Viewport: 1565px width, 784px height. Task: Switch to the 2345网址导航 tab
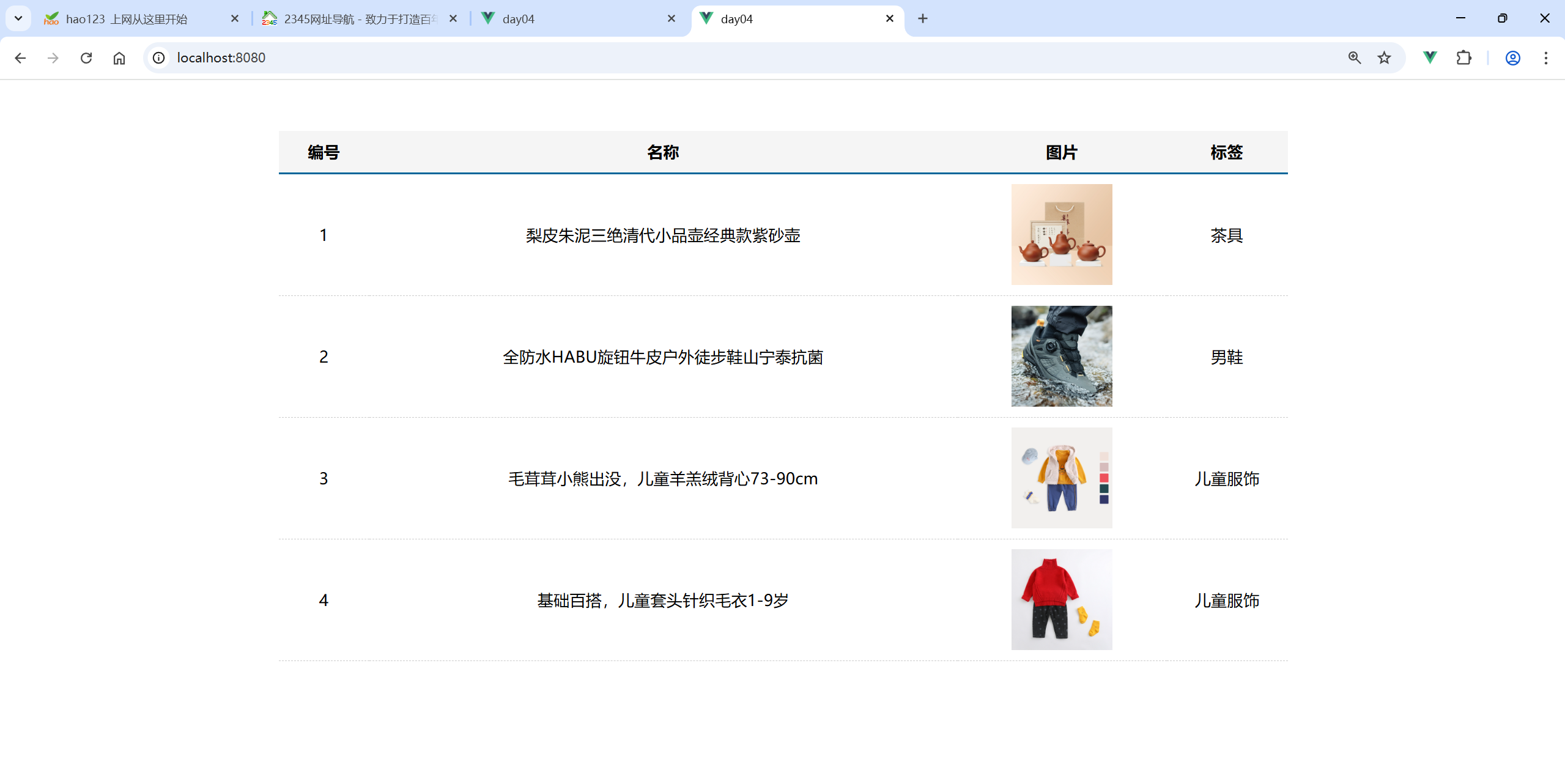pyautogui.click(x=355, y=19)
